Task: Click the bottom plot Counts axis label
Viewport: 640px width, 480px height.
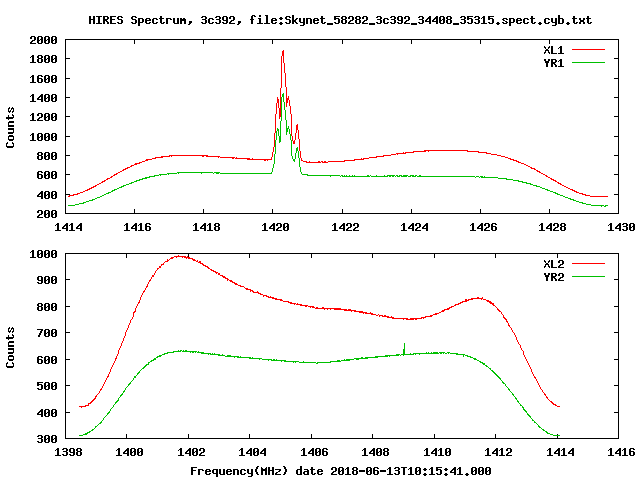Action: [10, 347]
